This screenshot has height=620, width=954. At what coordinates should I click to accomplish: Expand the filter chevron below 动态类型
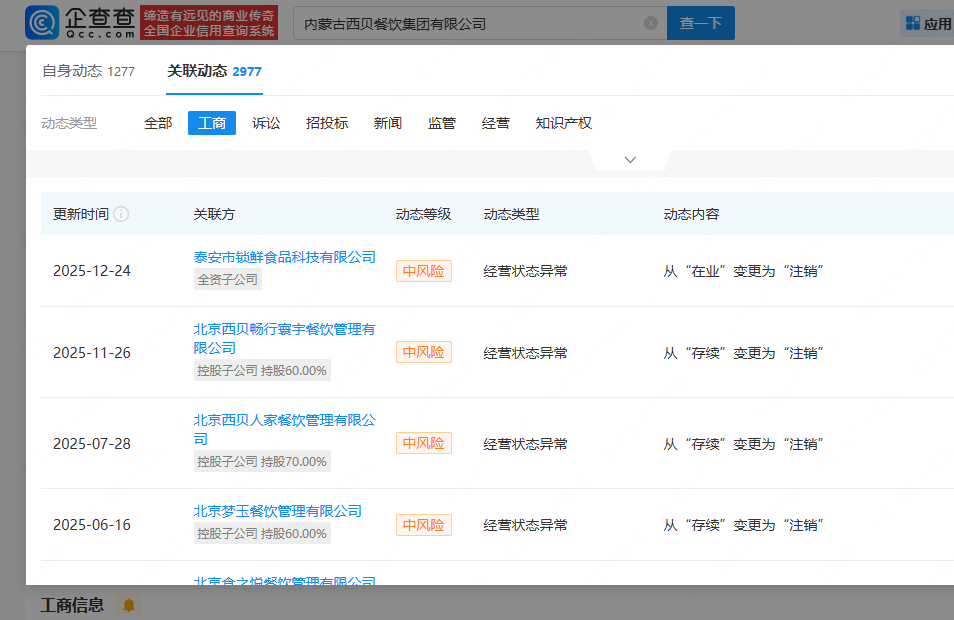coord(630,160)
